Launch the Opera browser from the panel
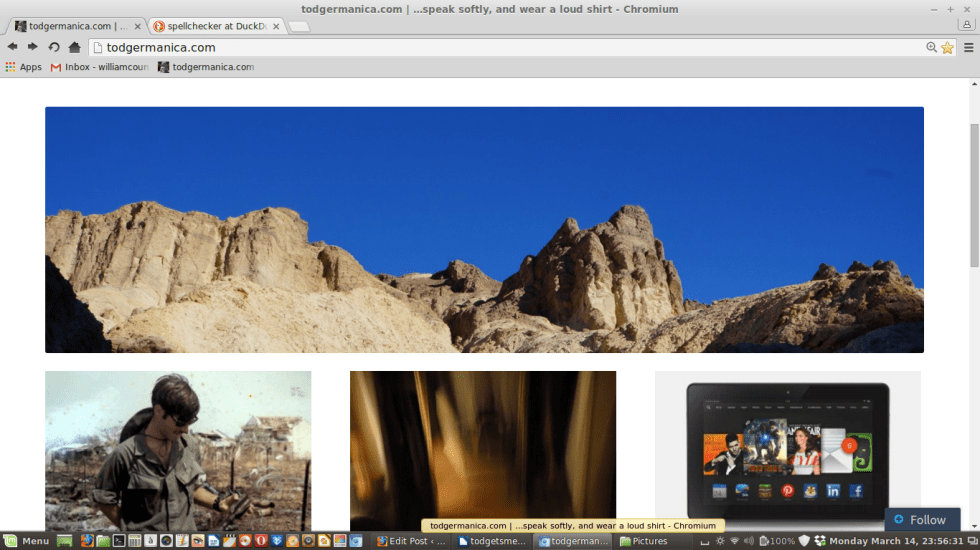This screenshot has width=980, height=550. pyautogui.click(x=261, y=541)
